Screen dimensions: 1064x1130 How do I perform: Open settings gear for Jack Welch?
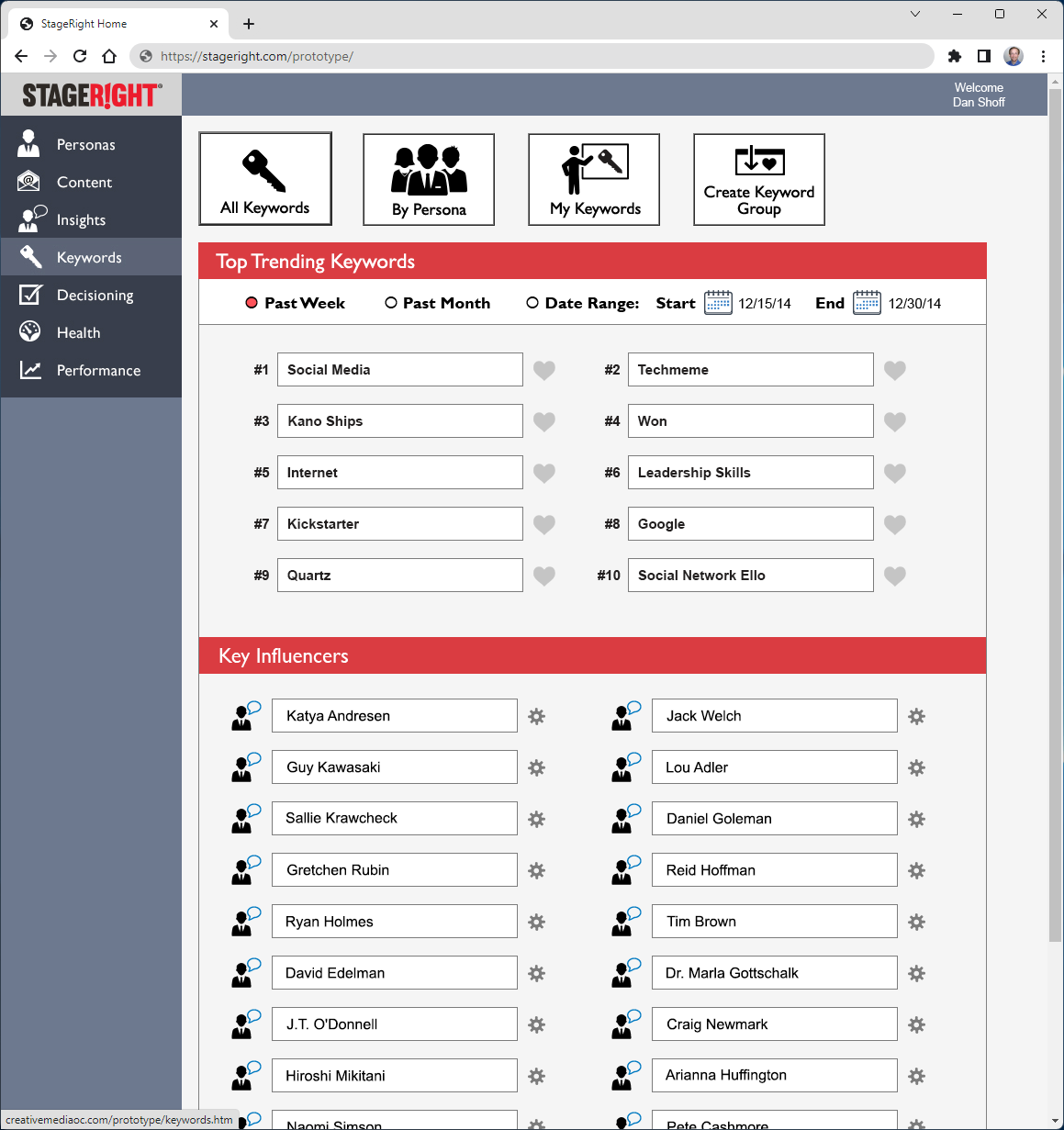click(917, 716)
